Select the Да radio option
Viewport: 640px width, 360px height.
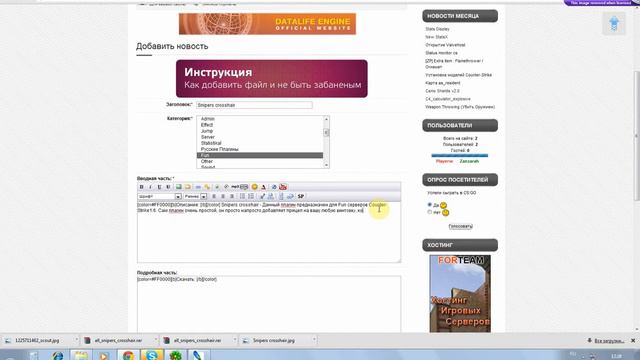[429, 204]
